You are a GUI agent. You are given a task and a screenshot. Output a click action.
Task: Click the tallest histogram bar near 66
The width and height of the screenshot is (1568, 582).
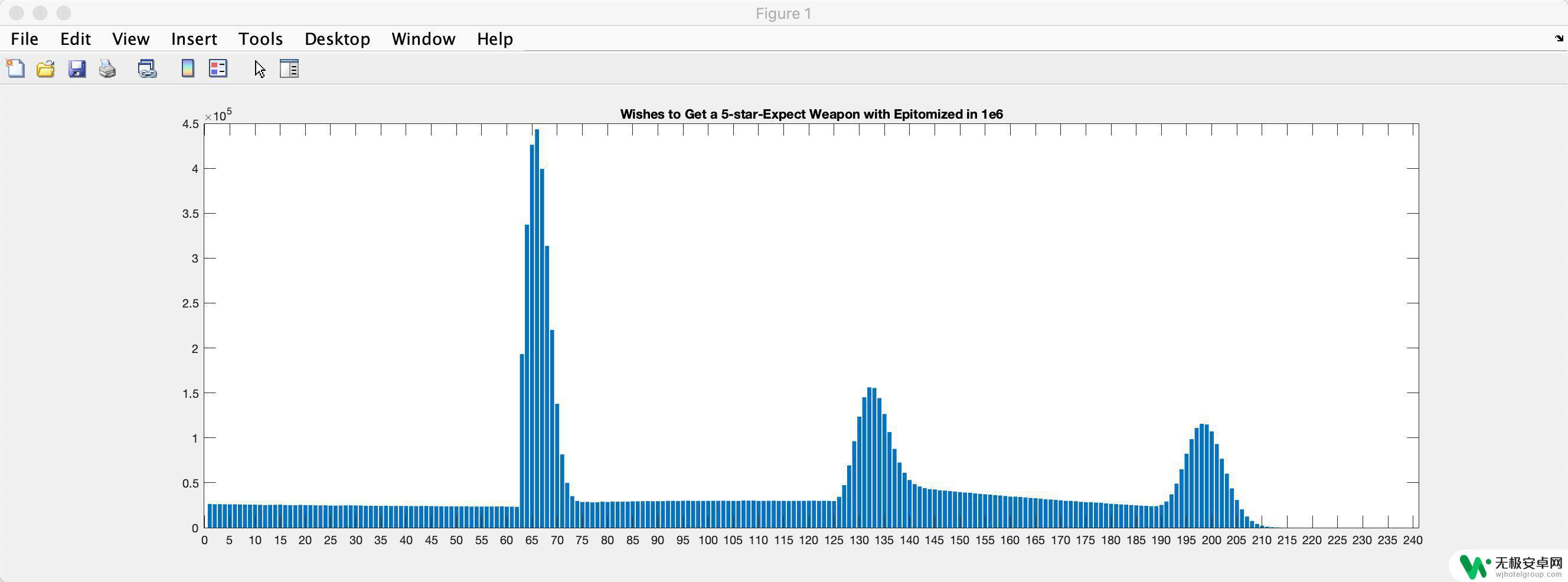point(537,329)
